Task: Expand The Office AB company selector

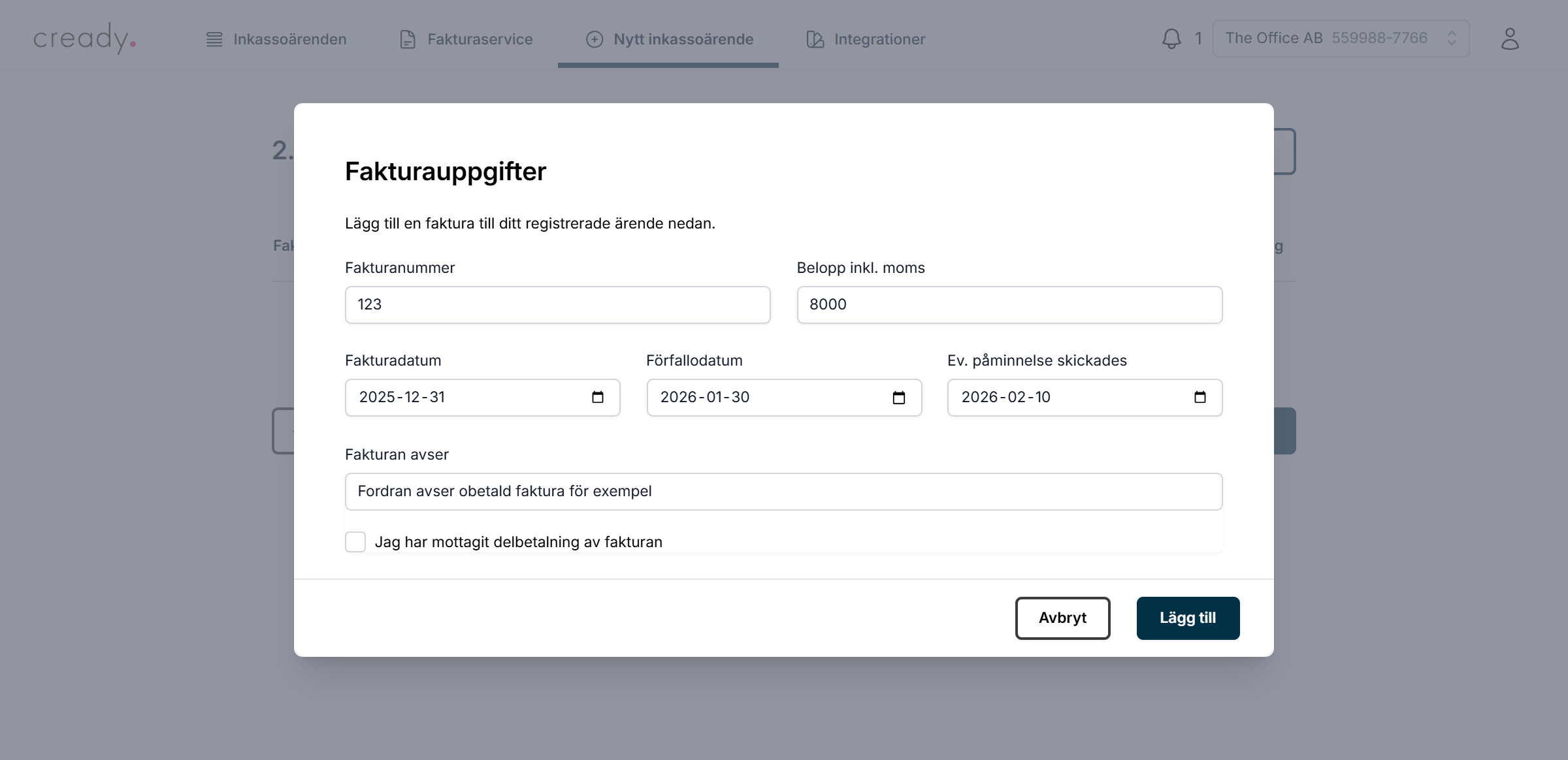Action: click(1326, 39)
